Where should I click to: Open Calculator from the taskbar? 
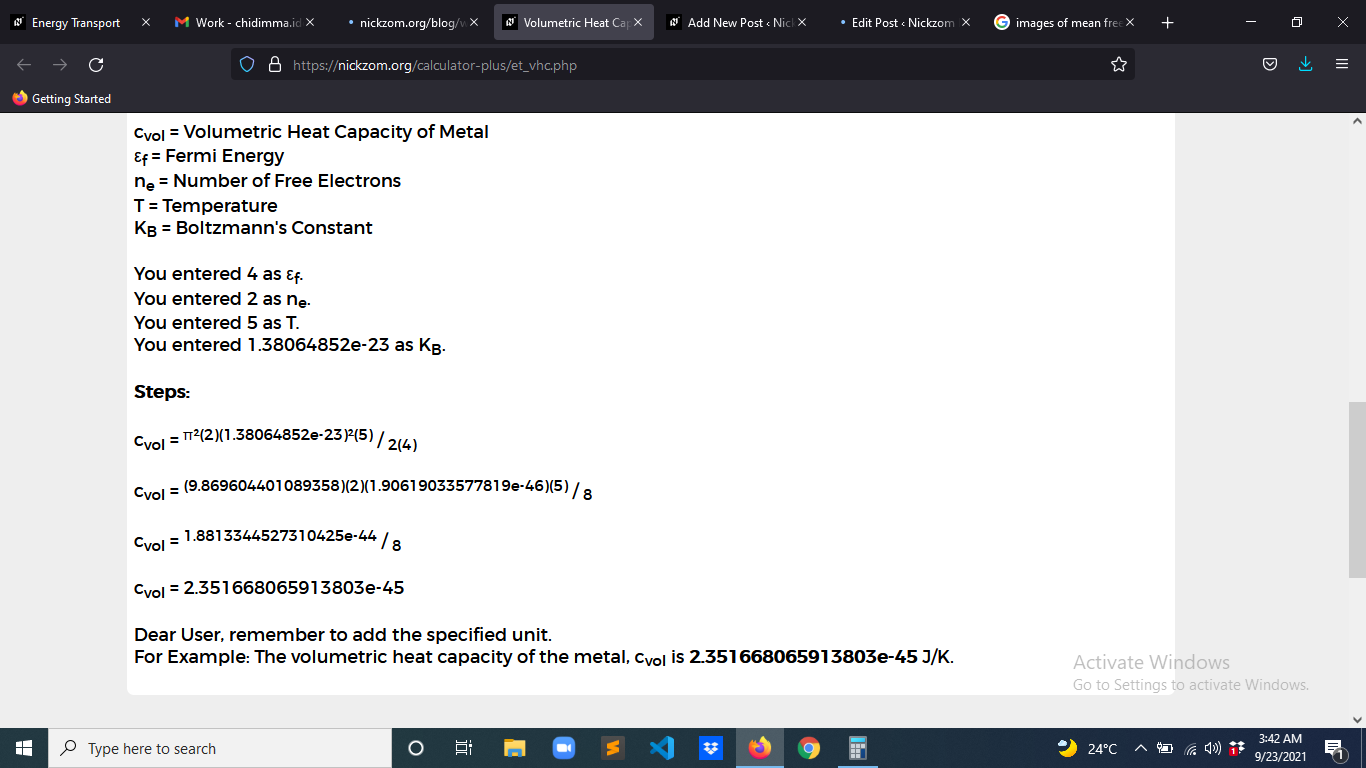(x=858, y=748)
